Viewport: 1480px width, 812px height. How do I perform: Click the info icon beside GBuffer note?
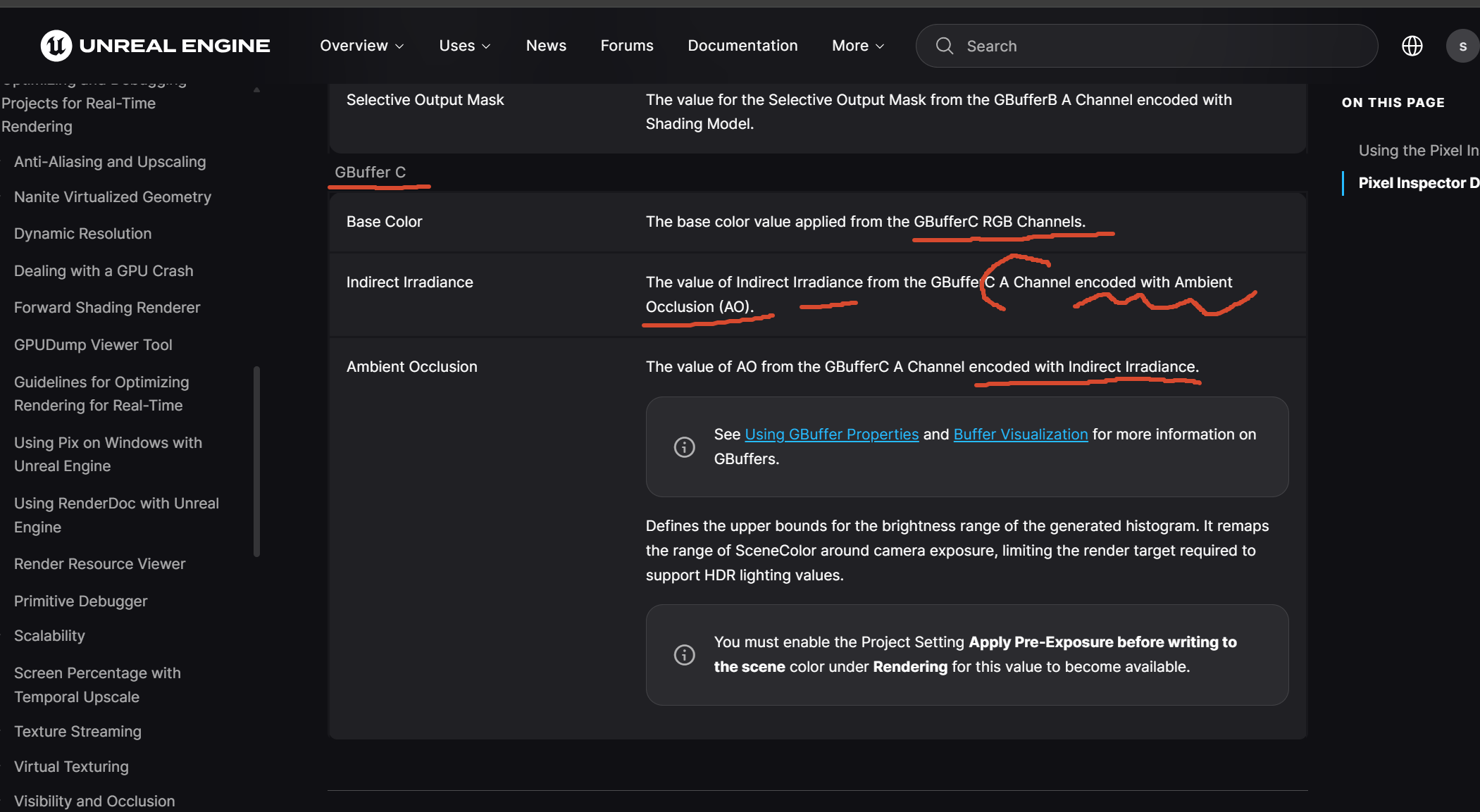click(x=684, y=446)
